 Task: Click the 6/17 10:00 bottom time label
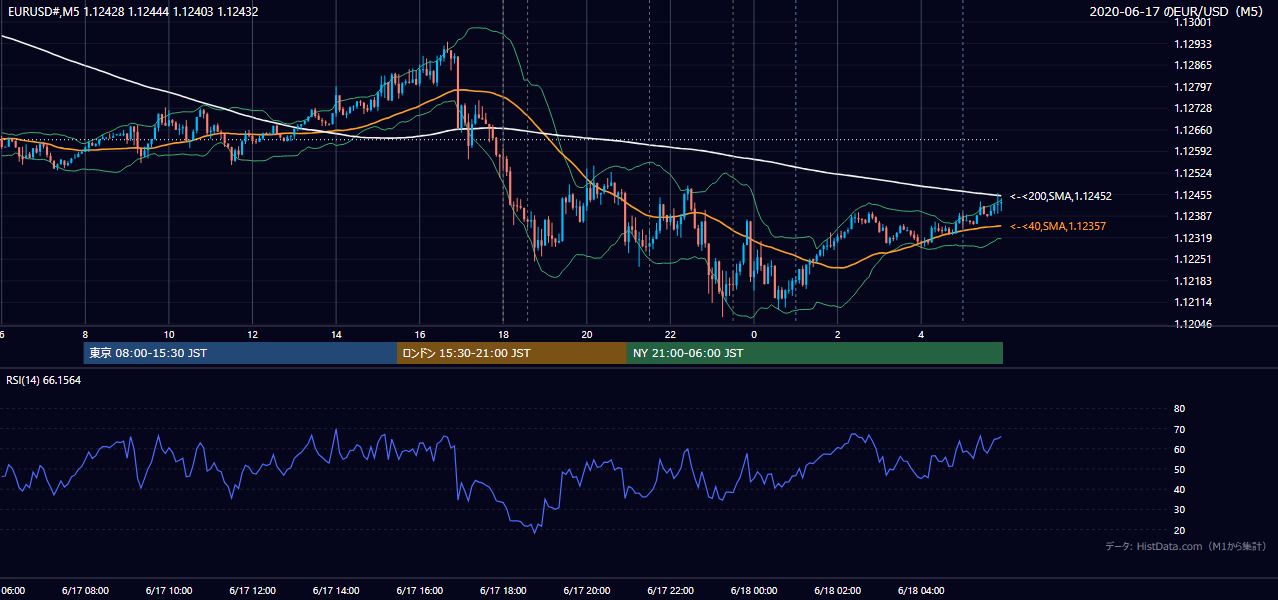pyautogui.click(x=168, y=590)
